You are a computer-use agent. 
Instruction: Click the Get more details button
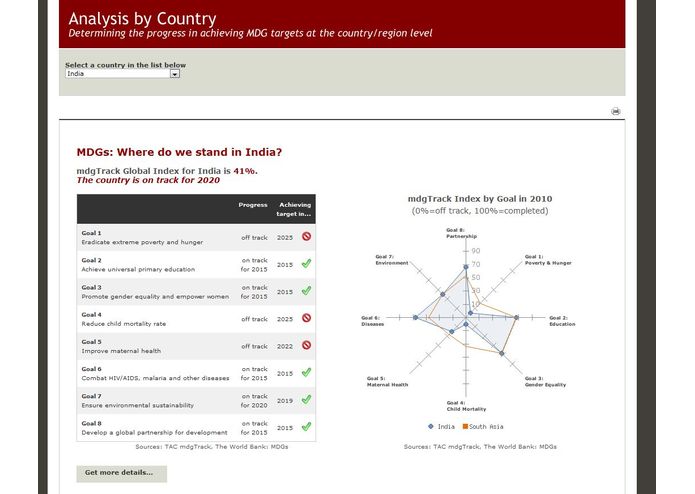tap(121, 473)
